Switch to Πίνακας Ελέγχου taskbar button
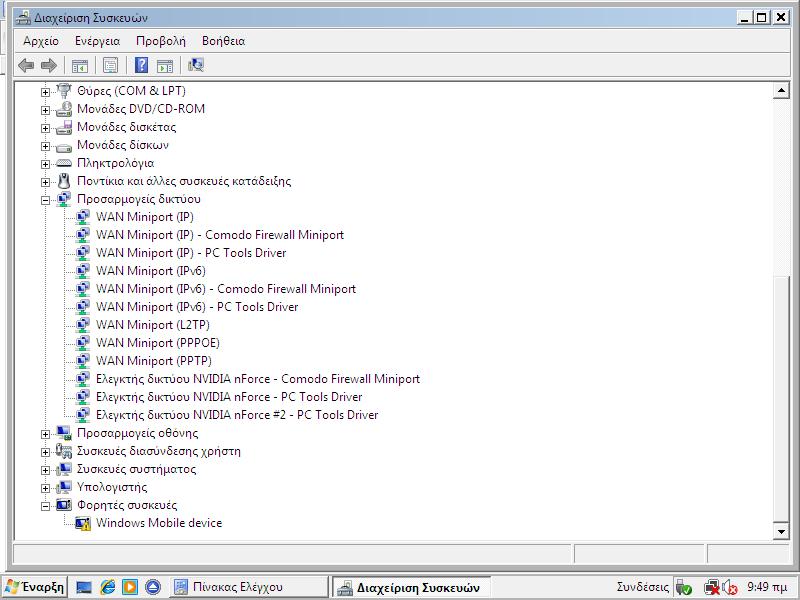 [247, 587]
